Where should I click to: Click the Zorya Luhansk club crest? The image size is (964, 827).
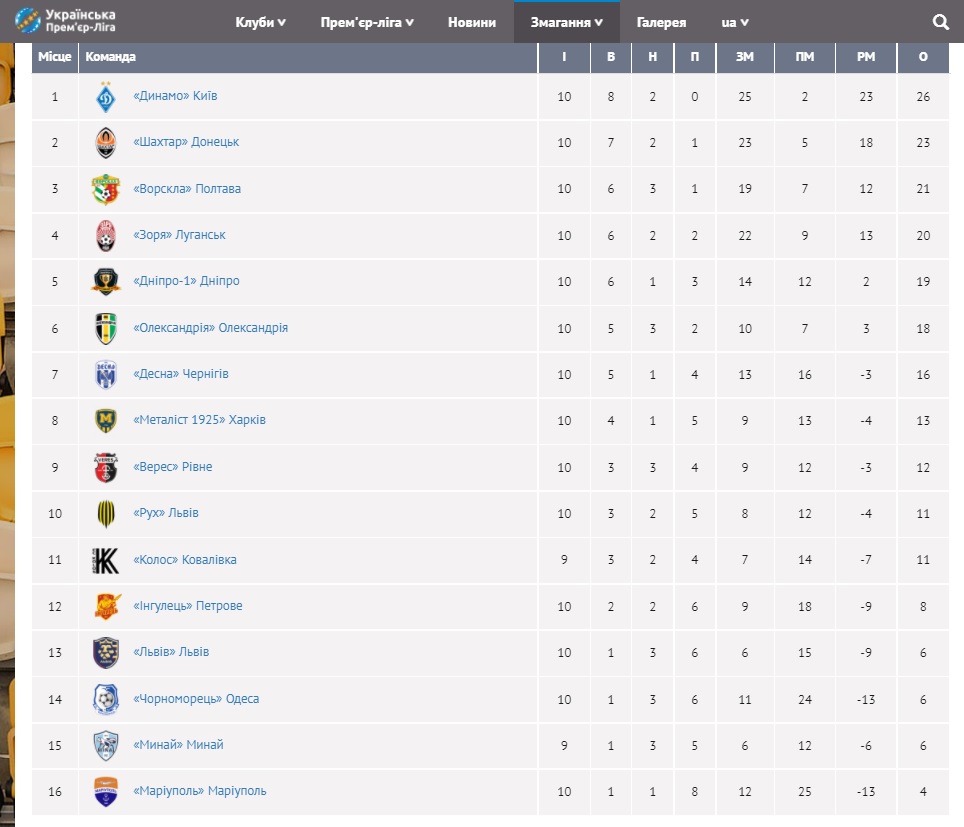(105, 236)
